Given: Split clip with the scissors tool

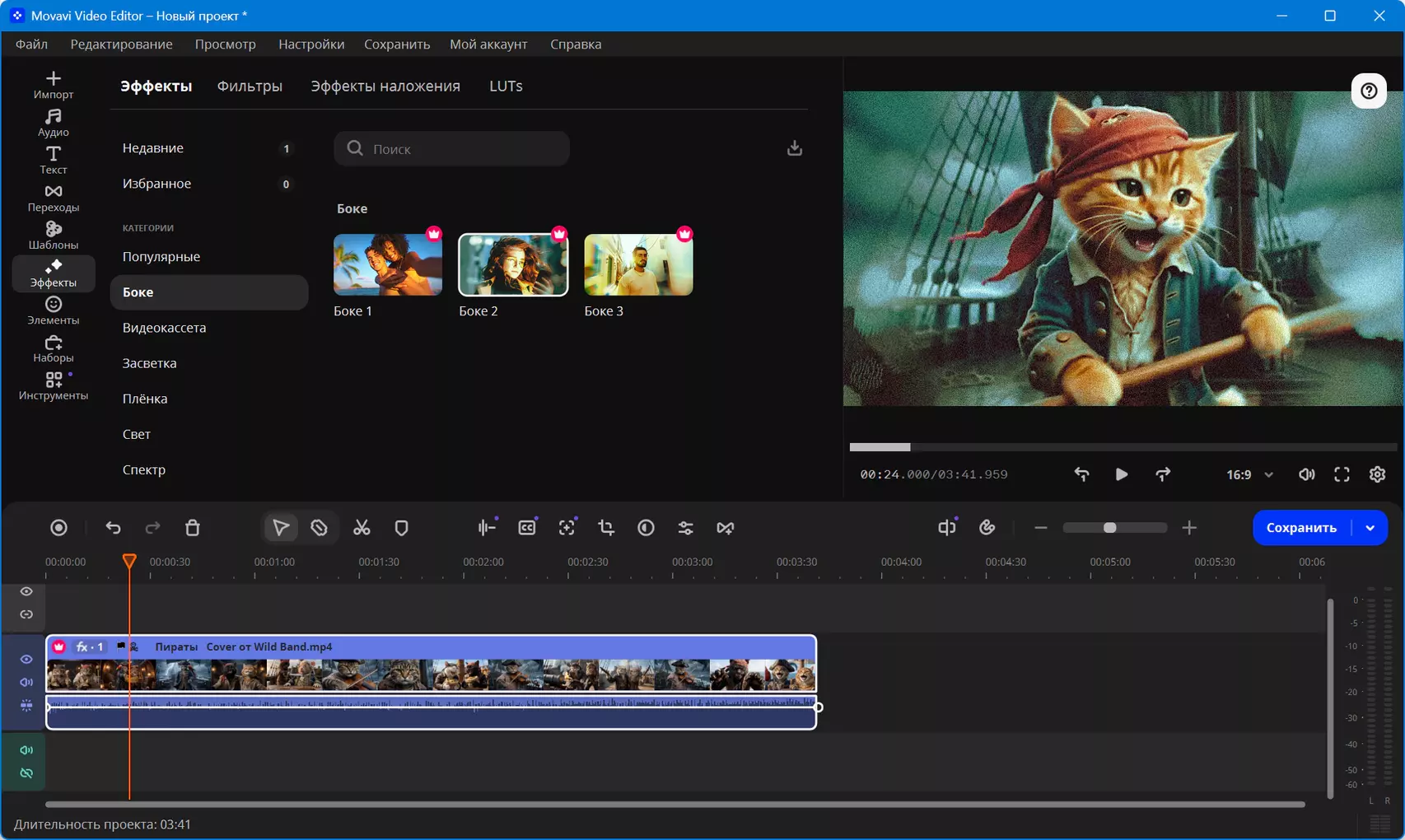Looking at the screenshot, I should tap(362, 528).
